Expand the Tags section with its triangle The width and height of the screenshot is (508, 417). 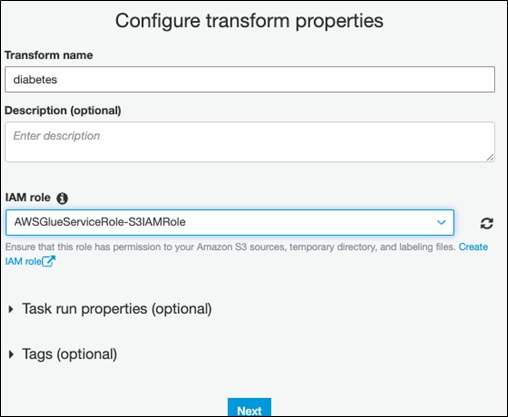coord(11,354)
